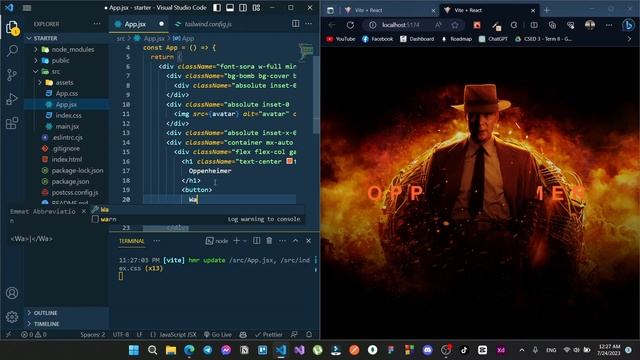Select the TERMINAL panel tab

(x=131, y=241)
